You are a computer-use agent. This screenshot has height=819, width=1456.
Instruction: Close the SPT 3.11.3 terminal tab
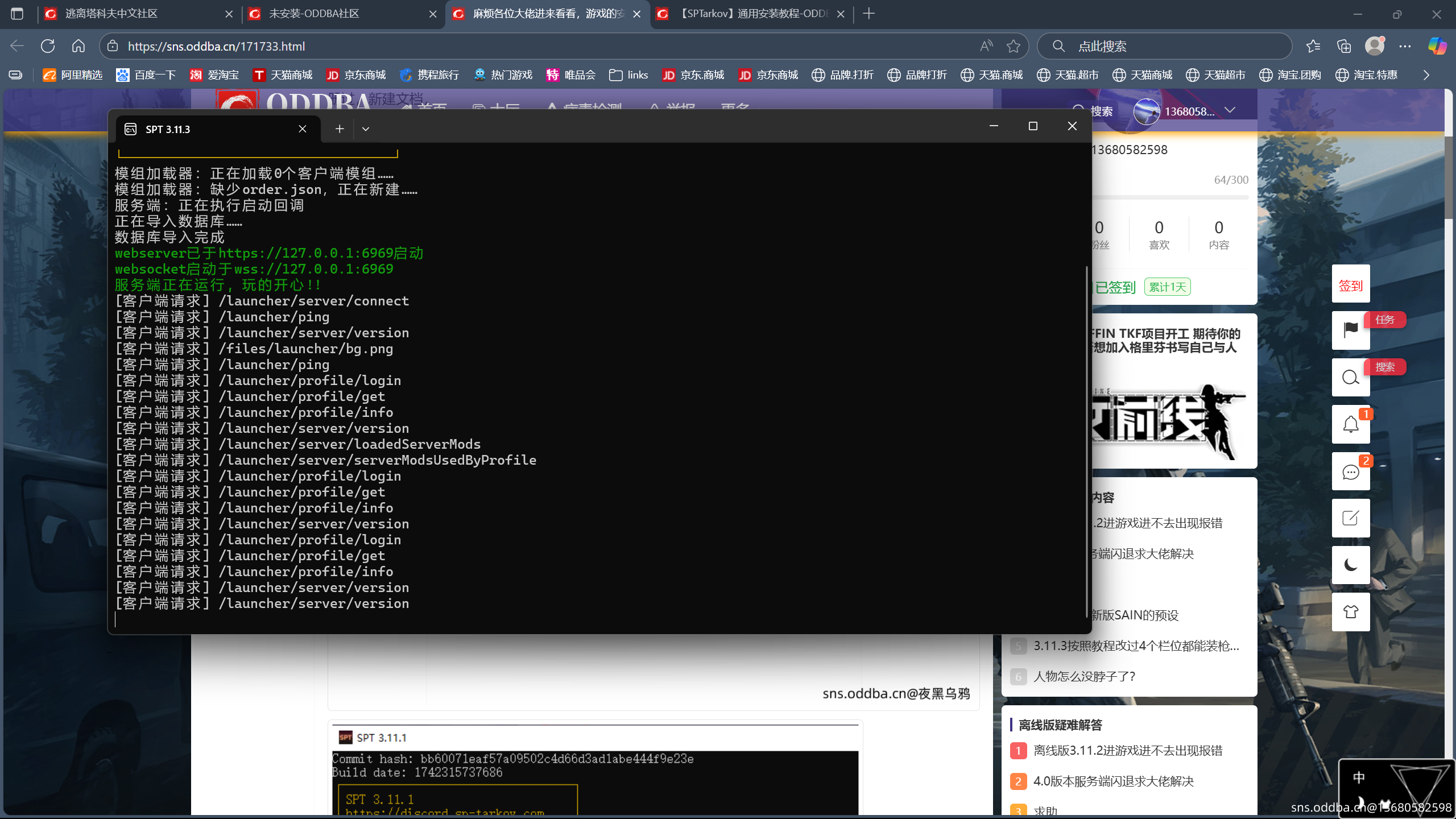coord(303,129)
